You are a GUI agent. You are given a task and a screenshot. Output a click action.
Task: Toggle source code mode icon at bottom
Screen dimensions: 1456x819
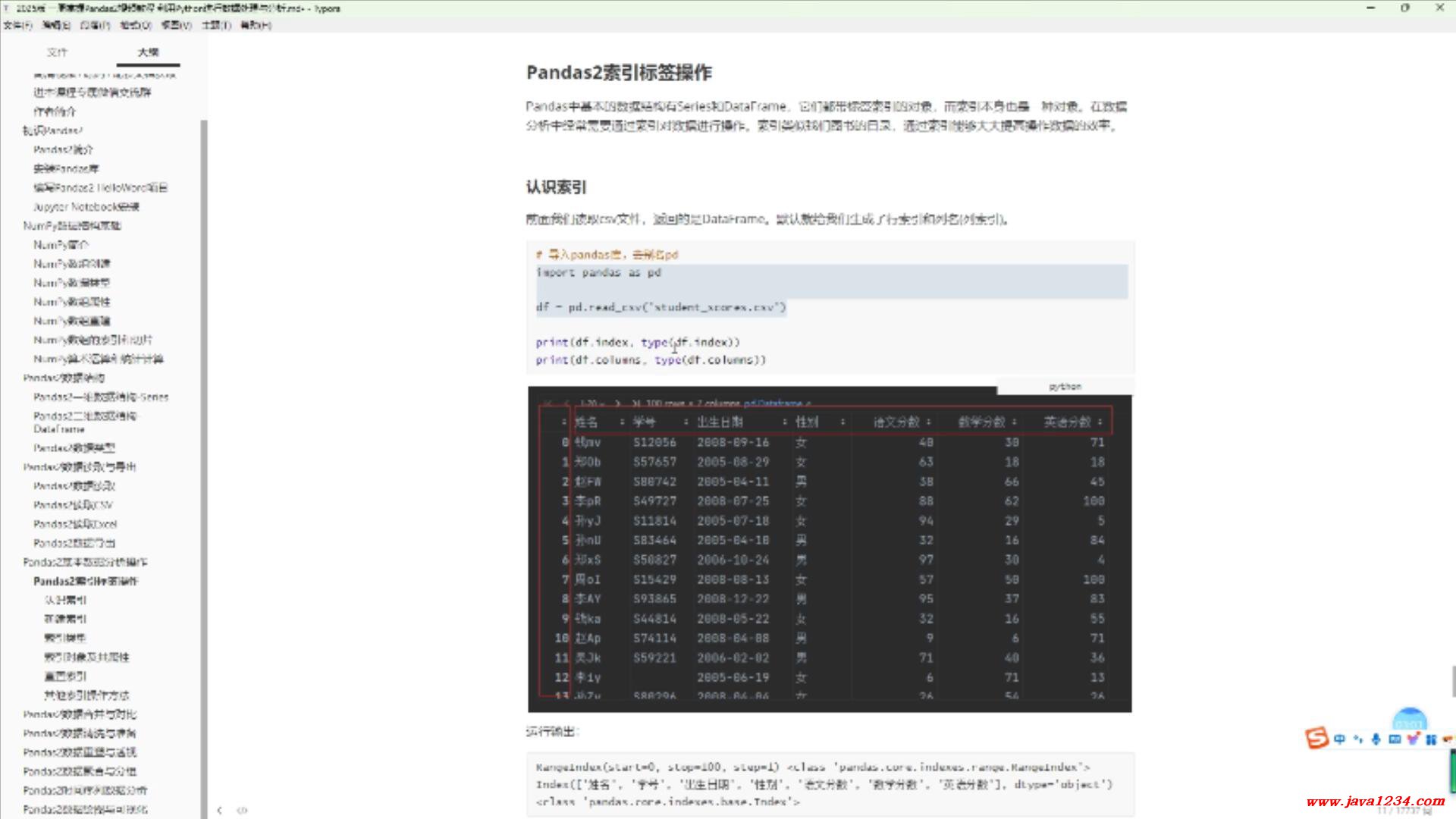[x=242, y=810]
